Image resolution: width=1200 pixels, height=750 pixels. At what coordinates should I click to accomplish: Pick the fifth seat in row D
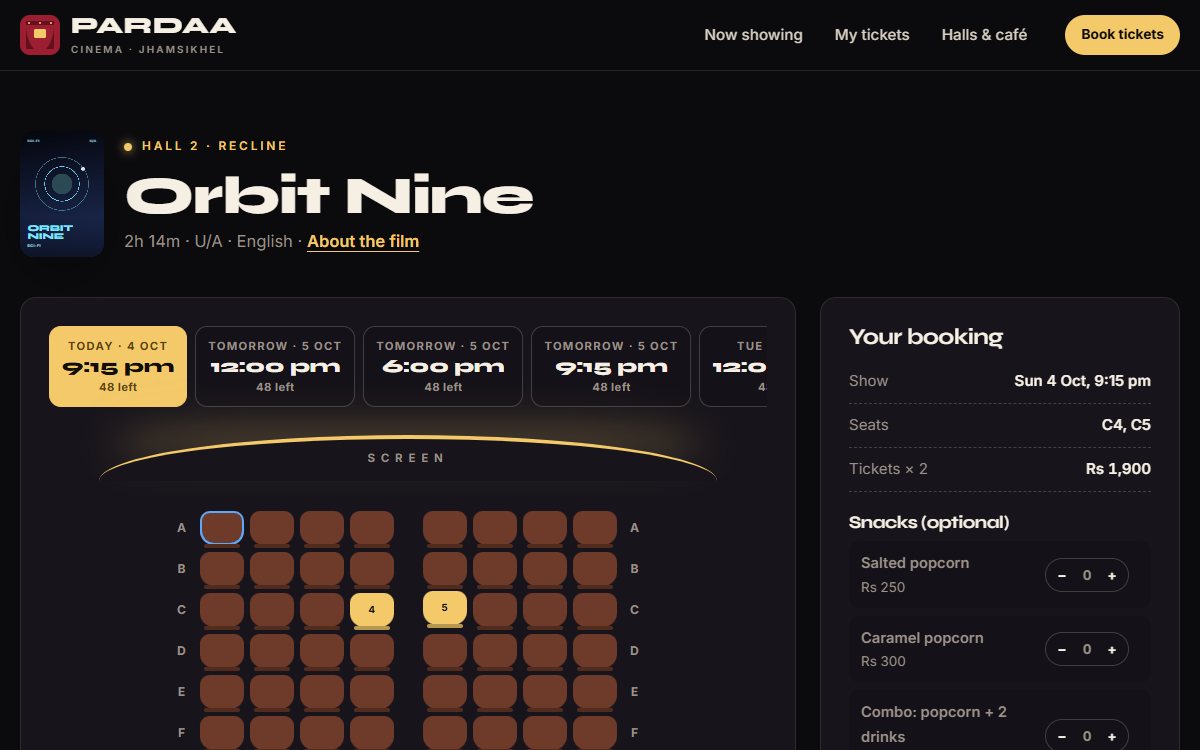coord(445,650)
